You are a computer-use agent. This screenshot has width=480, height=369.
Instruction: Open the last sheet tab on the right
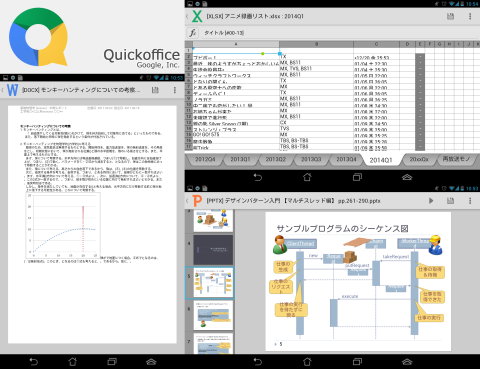[456, 159]
